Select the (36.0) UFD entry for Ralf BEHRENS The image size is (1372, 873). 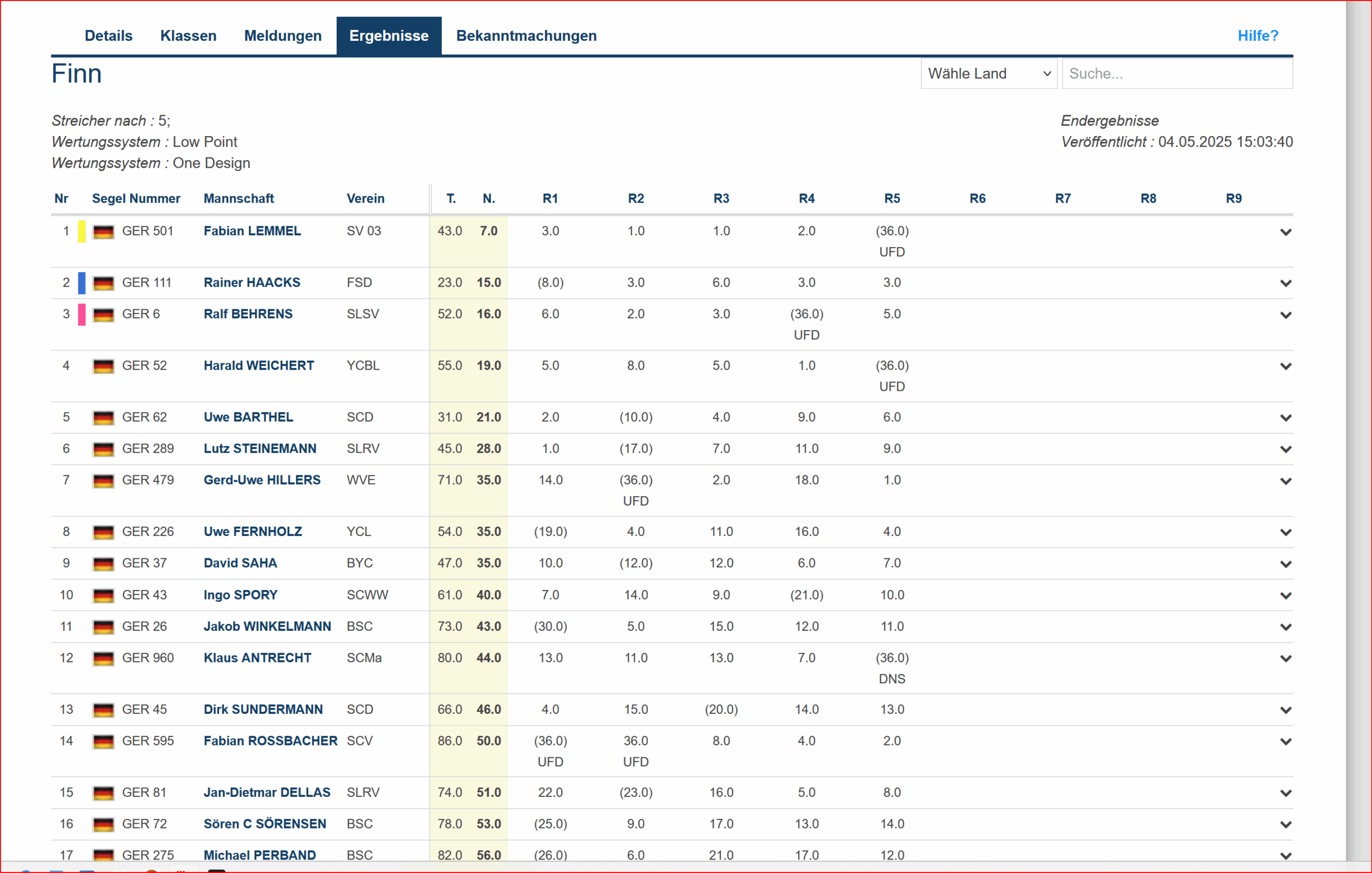(x=806, y=324)
